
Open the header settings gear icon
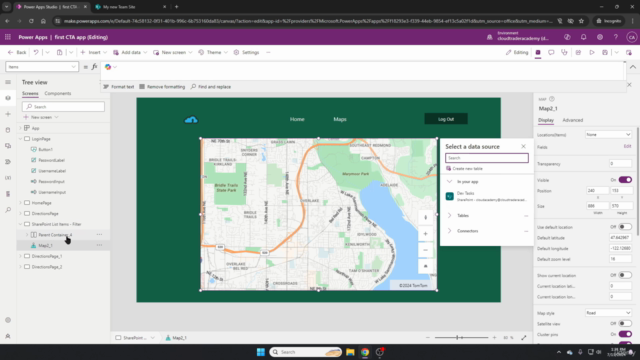pyautogui.click(x=600, y=37)
